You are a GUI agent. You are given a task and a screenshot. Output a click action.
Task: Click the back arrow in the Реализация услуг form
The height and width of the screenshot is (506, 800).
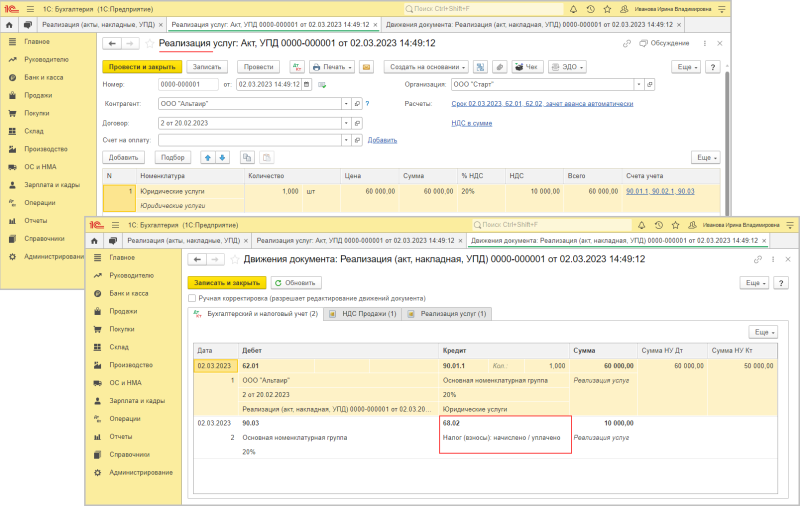(x=112, y=44)
